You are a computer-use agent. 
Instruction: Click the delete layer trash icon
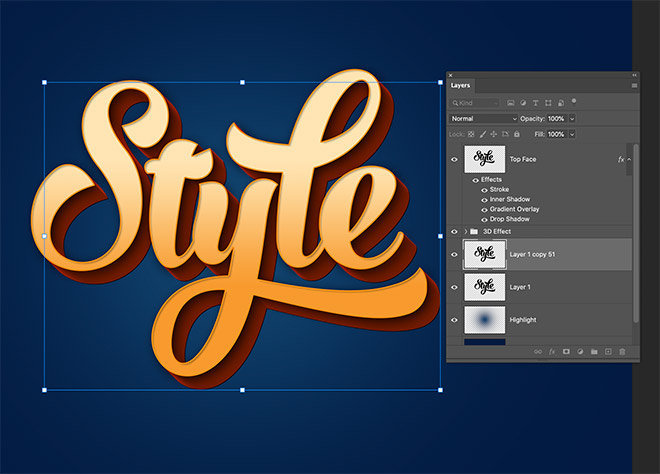point(621,351)
